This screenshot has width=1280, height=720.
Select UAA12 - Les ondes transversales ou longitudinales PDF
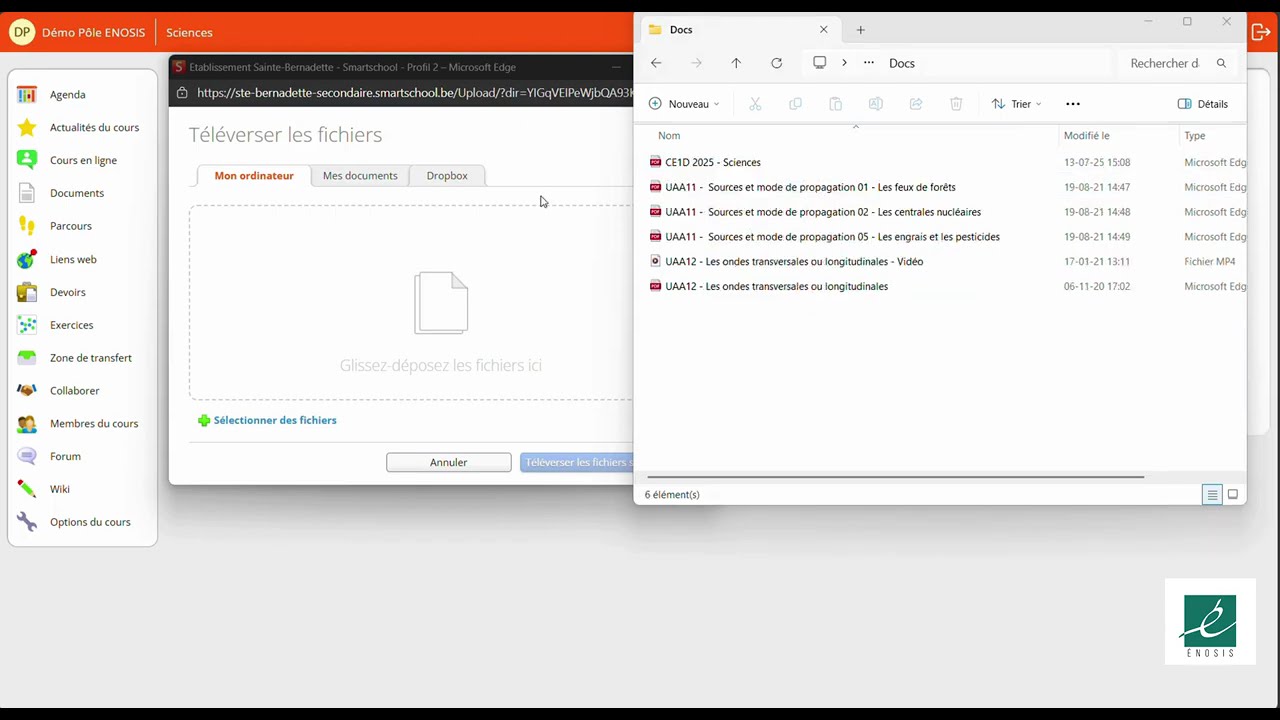[776, 287]
